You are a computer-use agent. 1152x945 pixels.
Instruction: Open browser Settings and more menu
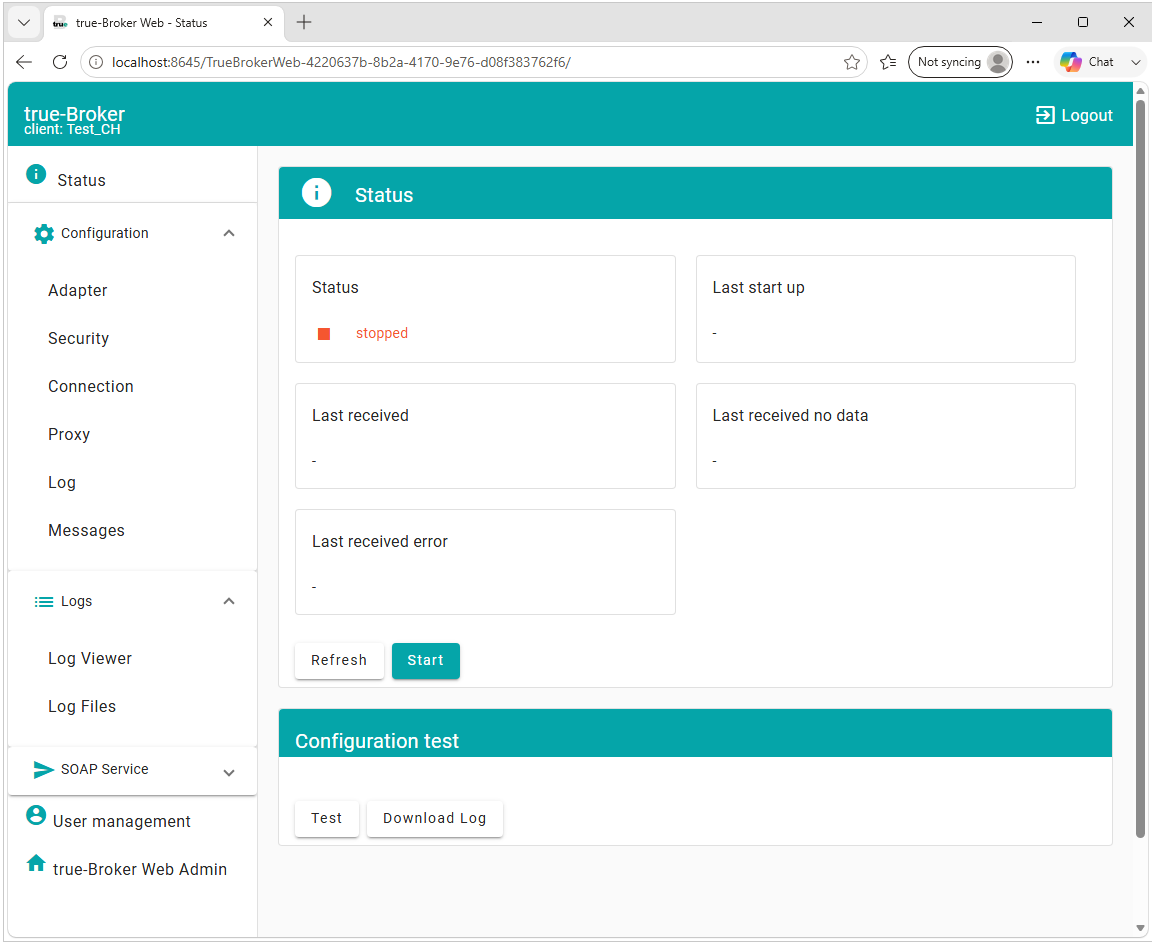[1033, 62]
